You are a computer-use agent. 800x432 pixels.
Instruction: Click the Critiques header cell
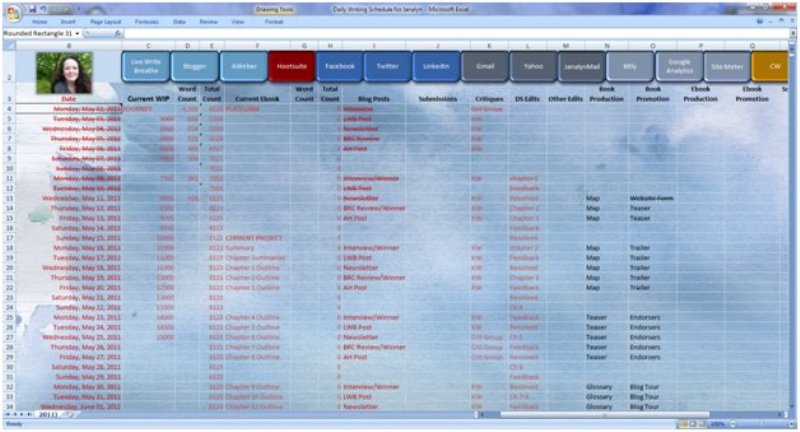tap(489, 99)
